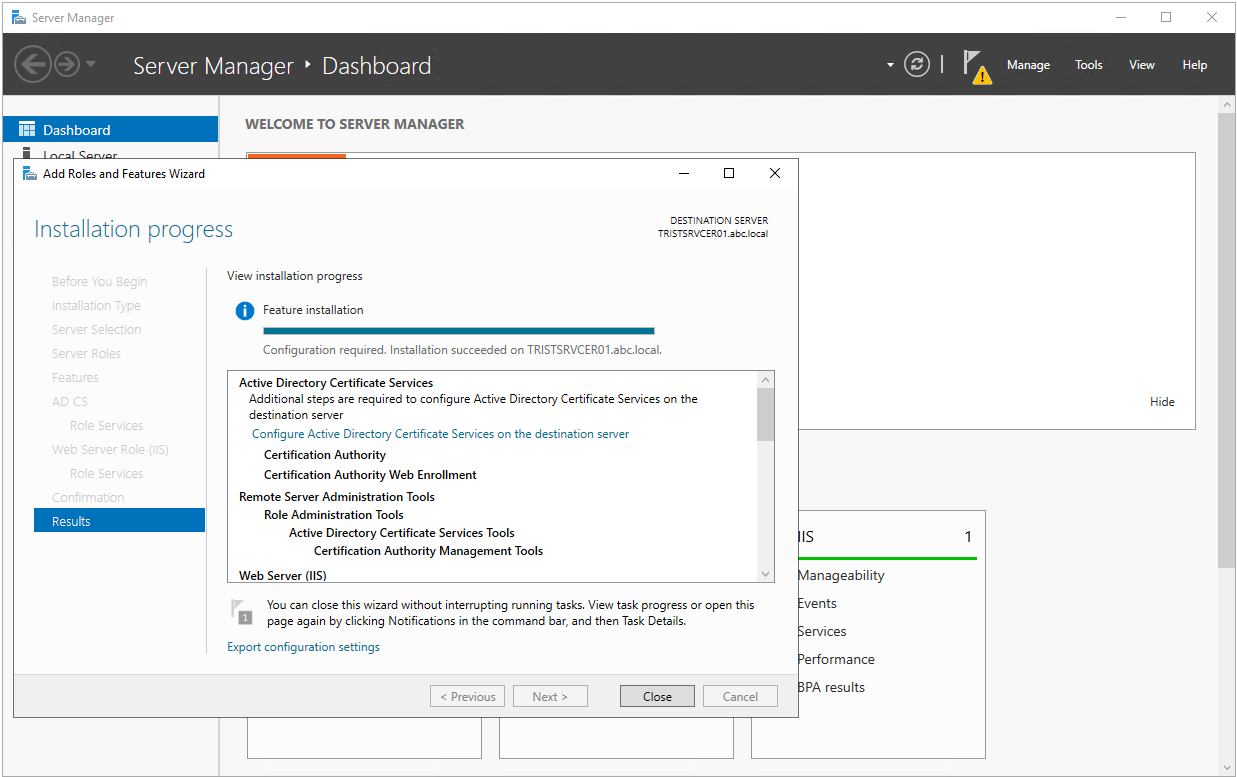This screenshot has width=1237, height=777.
Task: Click Remote Server Administration Tools entry
Action: 337,497
